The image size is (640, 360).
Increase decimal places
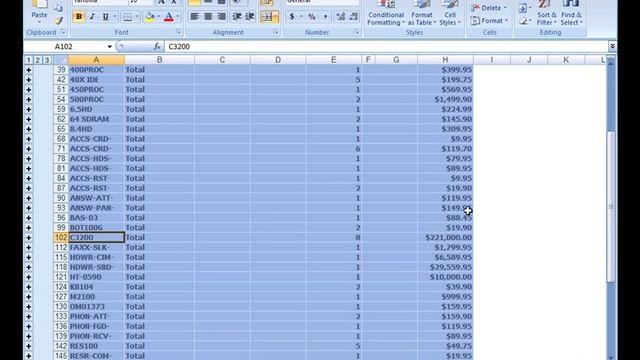pos(341,17)
